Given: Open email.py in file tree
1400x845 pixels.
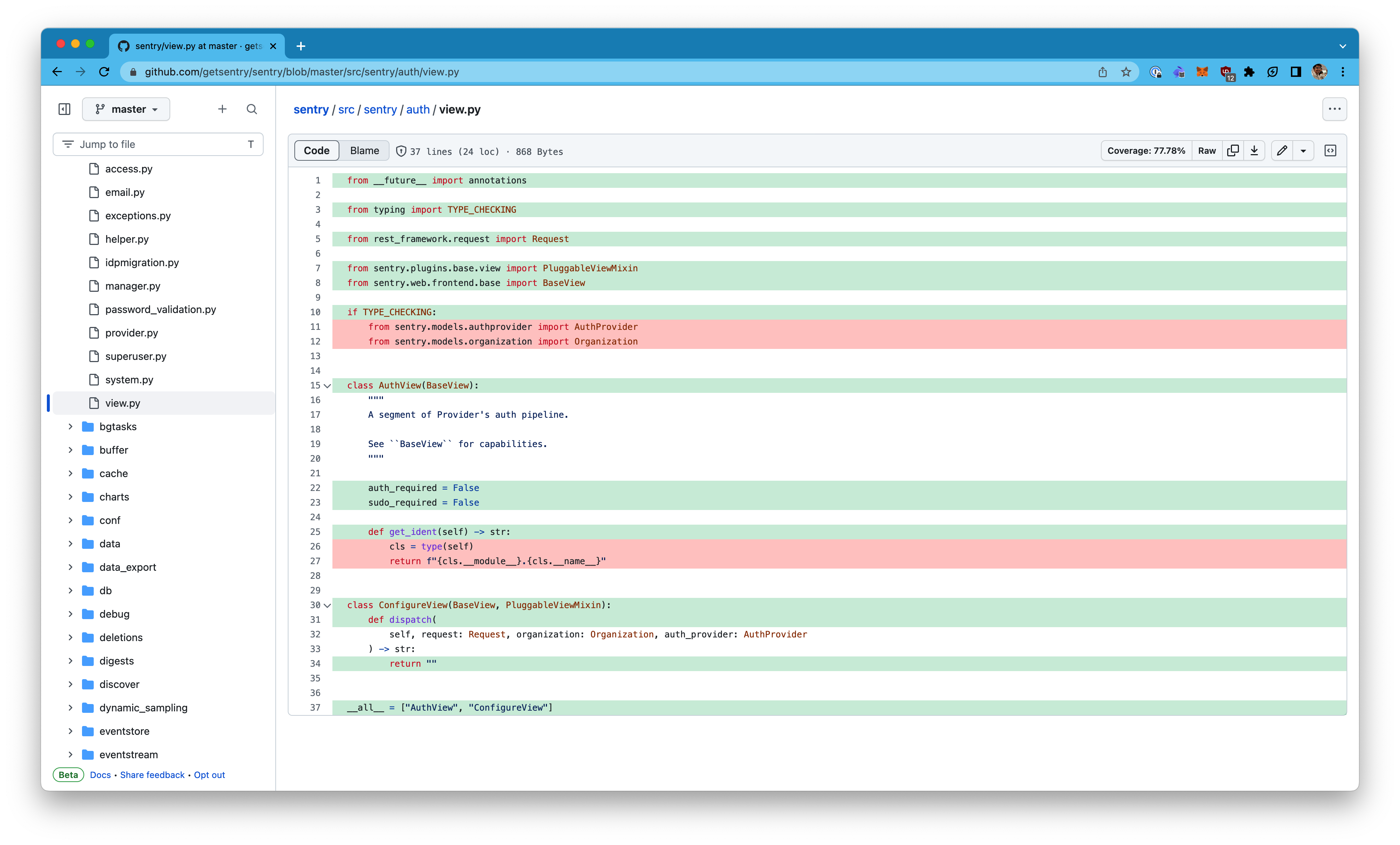Looking at the screenshot, I should coord(124,192).
